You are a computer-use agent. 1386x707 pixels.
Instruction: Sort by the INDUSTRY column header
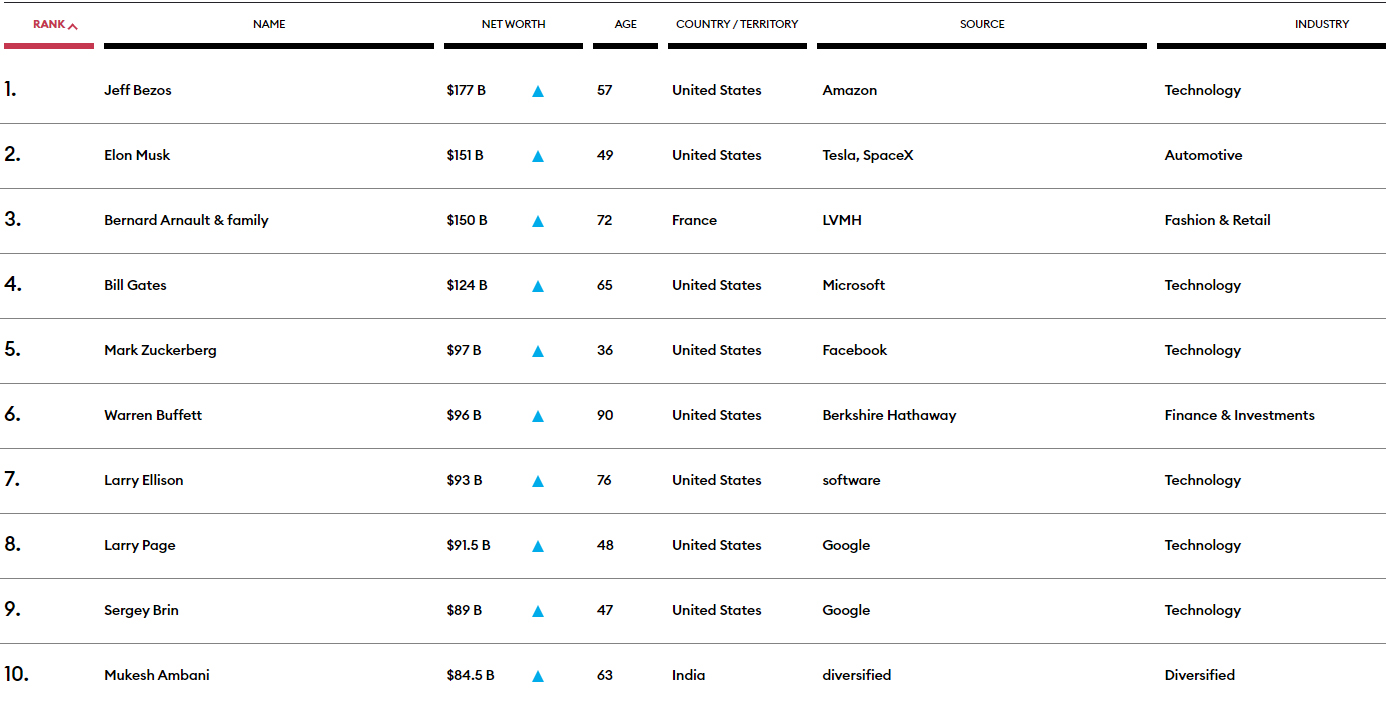point(1322,24)
